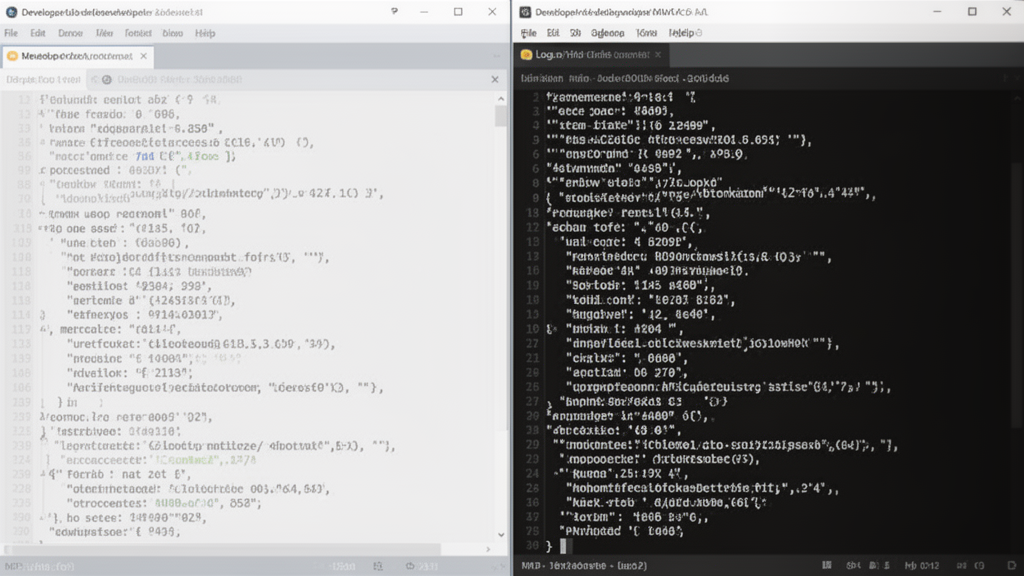Image resolution: width=1024 pixels, height=576 pixels.
Task: Click the app icon in the light window's title bar
Action: [11, 12]
